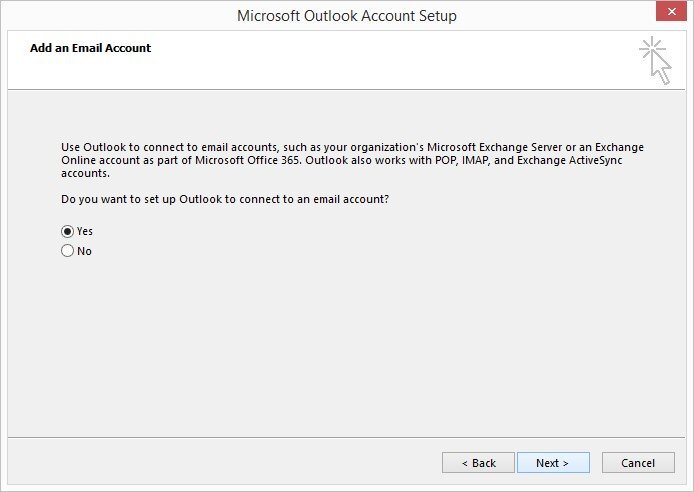
Task: Select the Yes radio button
Action: tap(68, 231)
